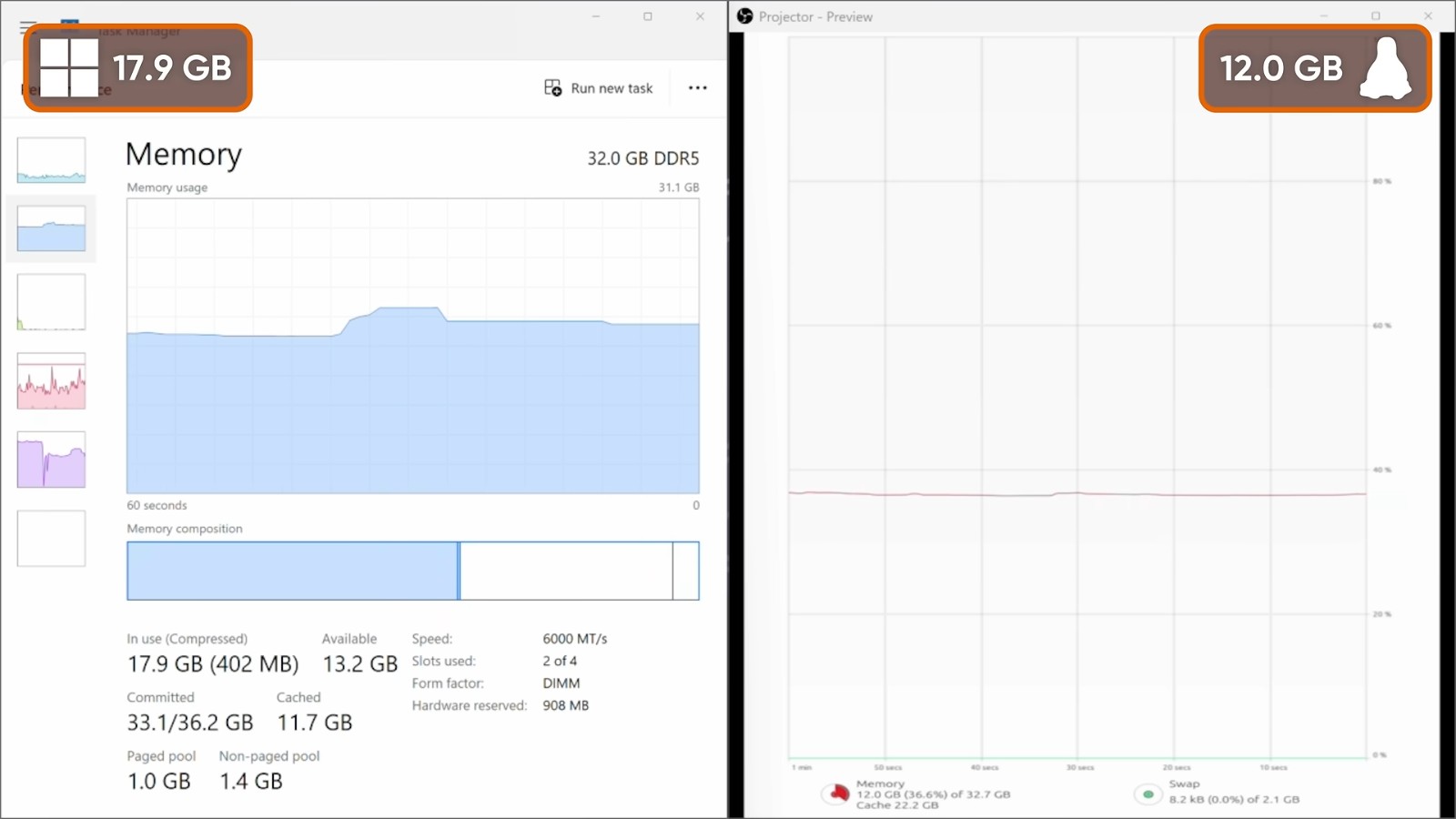
Task: Maximize the Projector - Preview window
Action: pos(1376,16)
